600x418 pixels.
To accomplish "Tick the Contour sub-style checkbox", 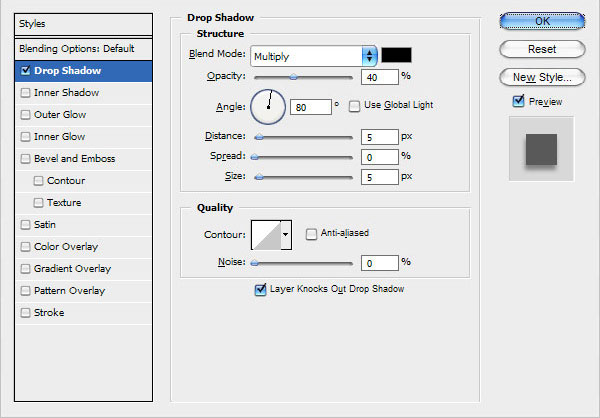I will [x=38, y=181].
